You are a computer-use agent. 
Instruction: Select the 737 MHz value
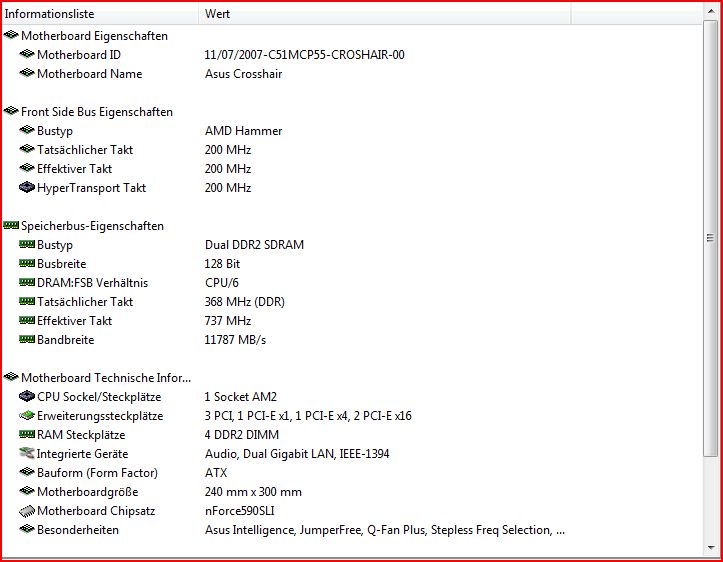pyautogui.click(x=228, y=321)
